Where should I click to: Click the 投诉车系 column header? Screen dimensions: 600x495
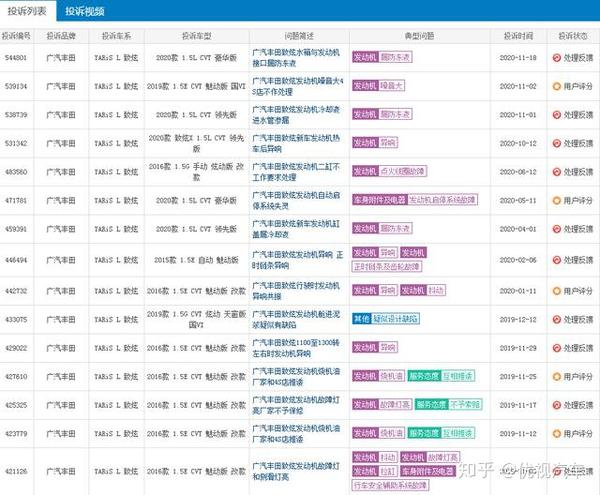(116, 36)
